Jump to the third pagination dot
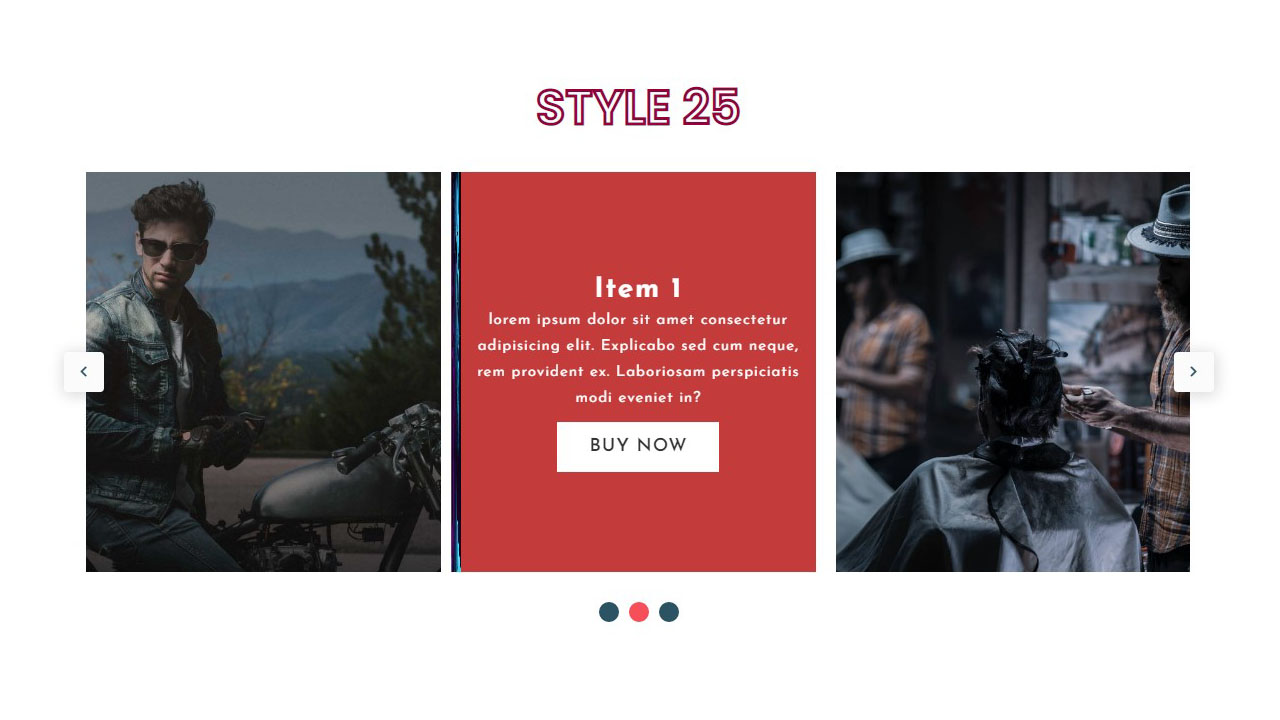Image resolution: width=1280 pixels, height=720 pixels. pos(669,612)
